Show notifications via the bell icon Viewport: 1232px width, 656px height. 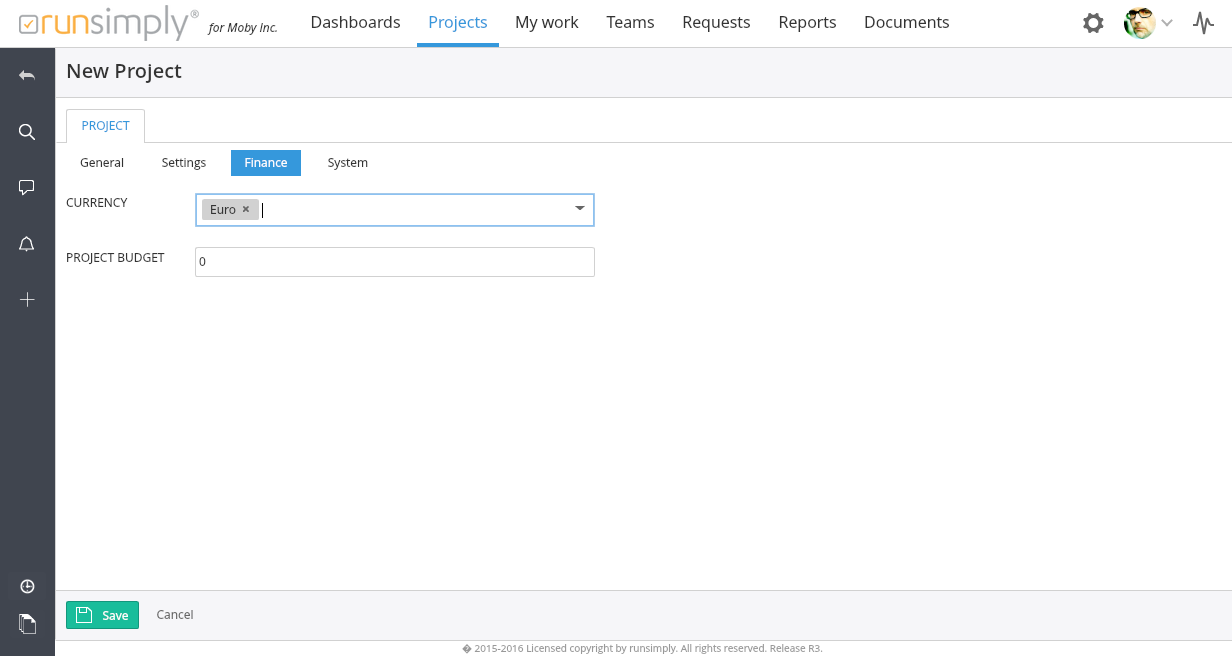27,244
